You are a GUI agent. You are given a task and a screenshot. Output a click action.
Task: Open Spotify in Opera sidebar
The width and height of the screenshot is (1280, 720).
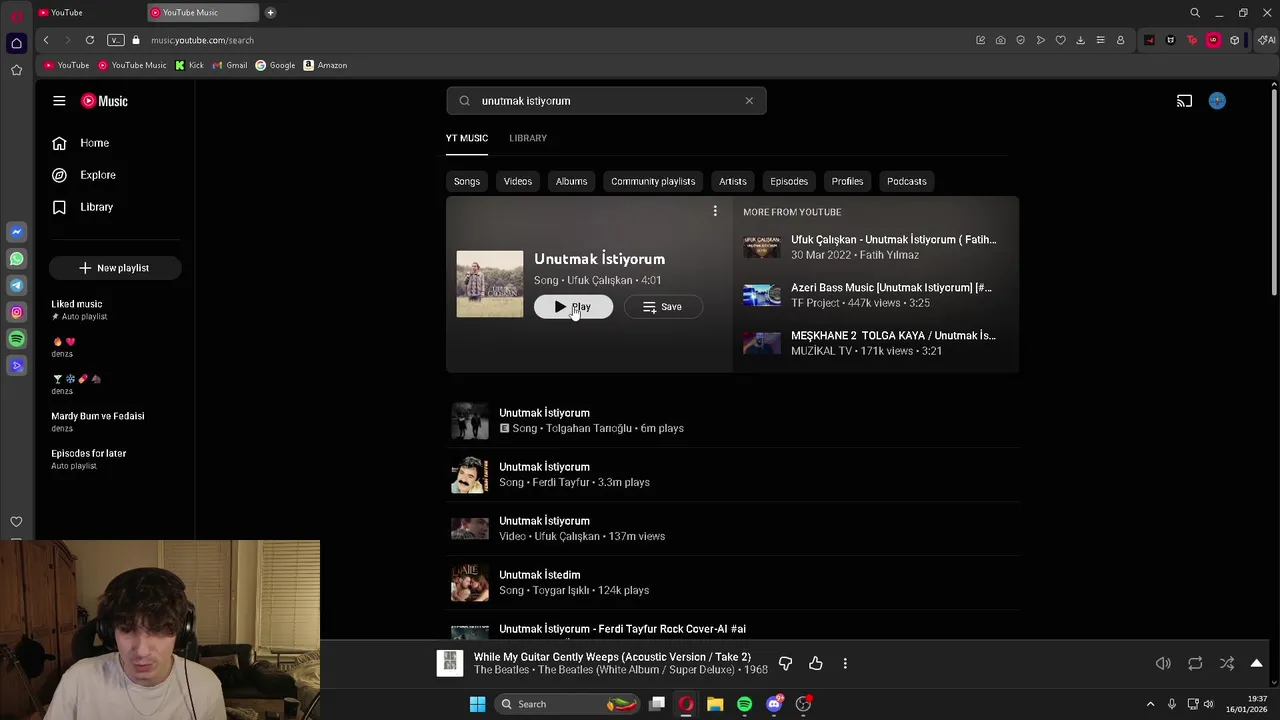point(16,340)
